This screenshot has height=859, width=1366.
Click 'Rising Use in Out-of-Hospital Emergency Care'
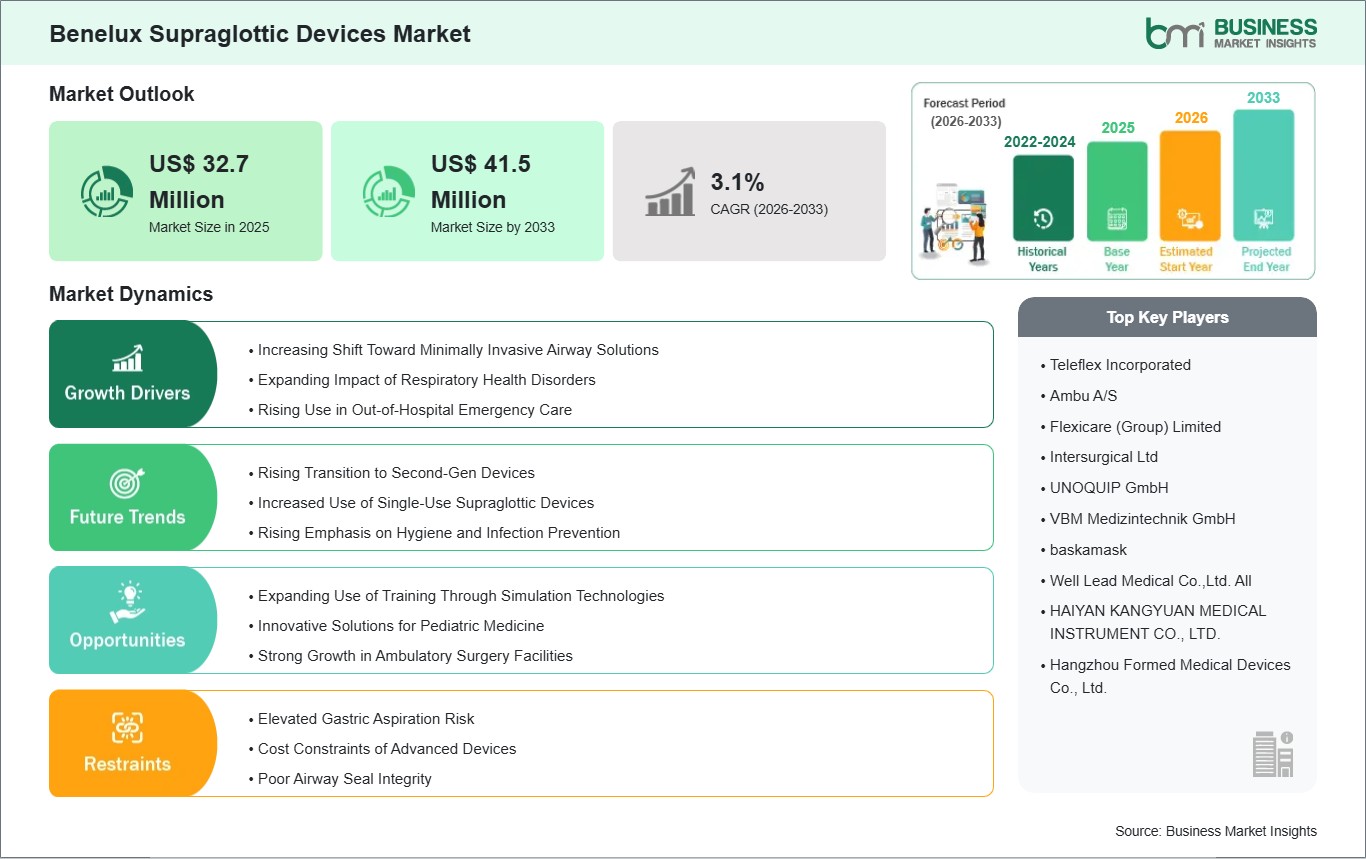pyautogui.click(x=415, y=410)
